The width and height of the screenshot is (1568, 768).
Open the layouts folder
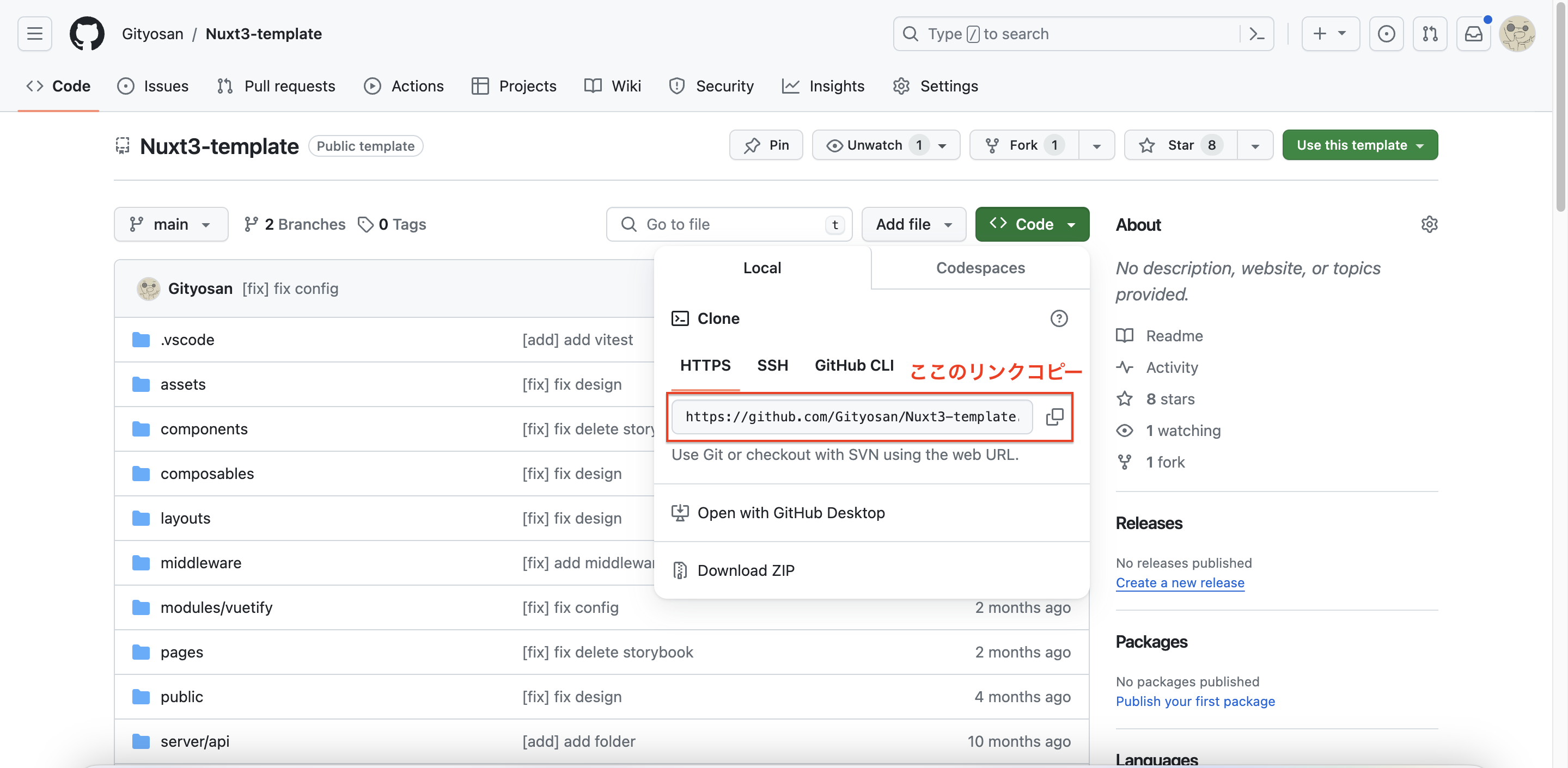pyautogui.click(x=185, y=518)
